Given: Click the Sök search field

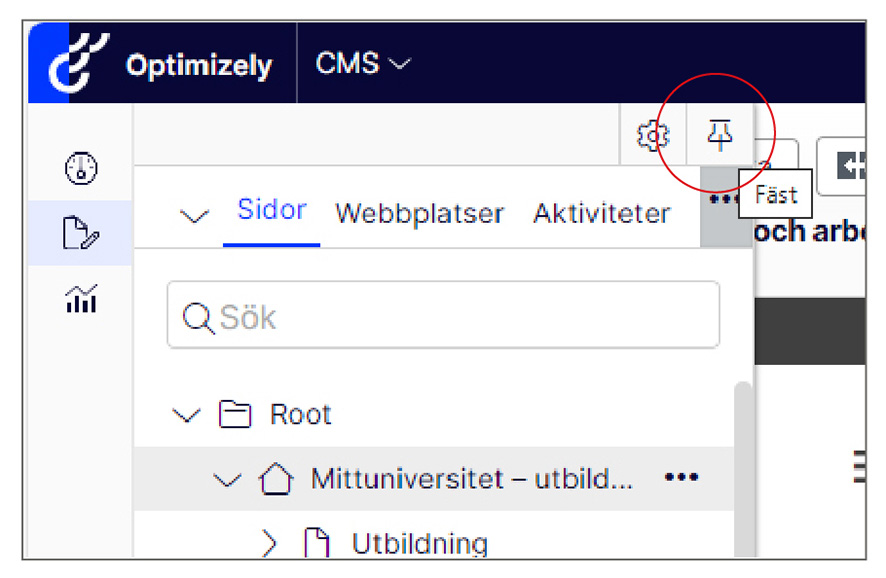Looking at the screenshot, I should point(443,315).
